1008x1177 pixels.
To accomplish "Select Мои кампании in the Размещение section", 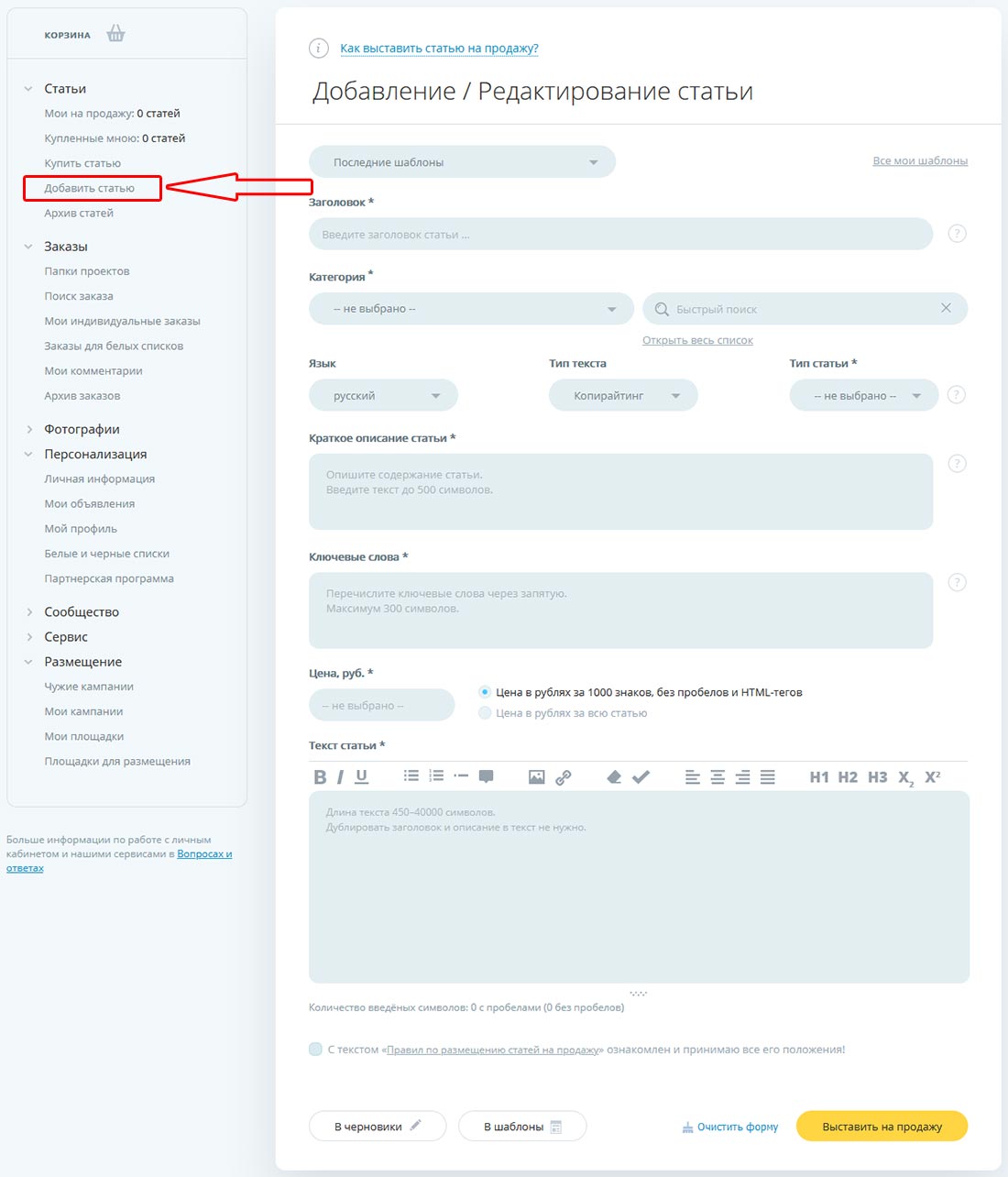I will 83,711.
